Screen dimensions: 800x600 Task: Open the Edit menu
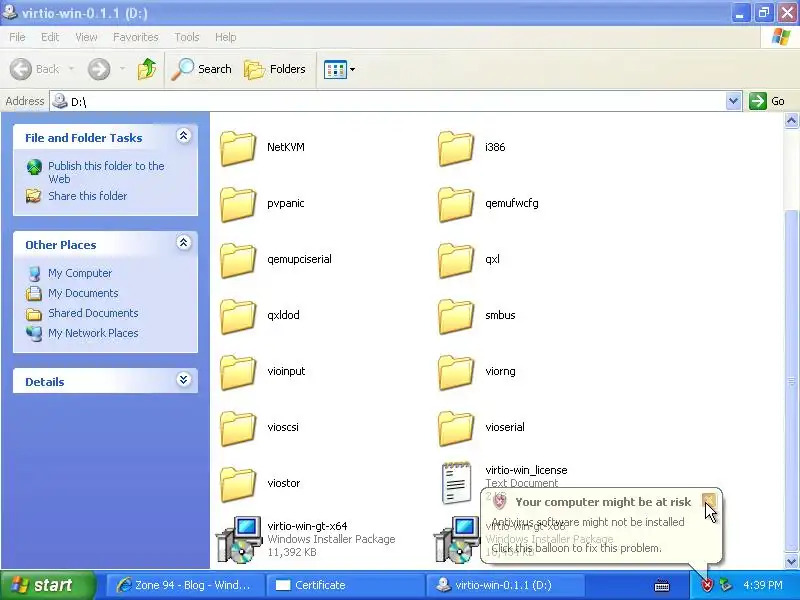[49, 37]
